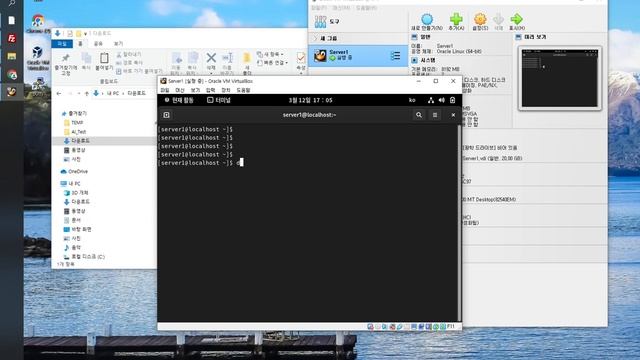The image size is (640, 360).
Task: Click the '현재 활동' Activities button
Action: 179,100
